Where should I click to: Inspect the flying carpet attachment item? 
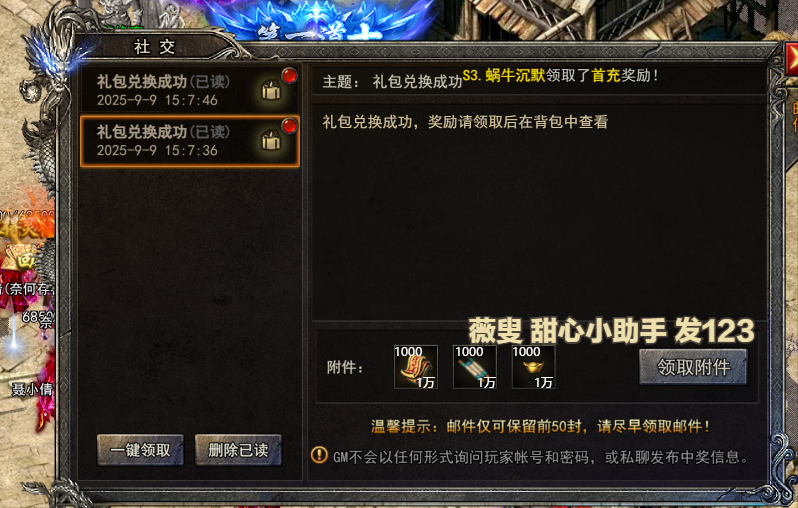[x=416, y=367]
